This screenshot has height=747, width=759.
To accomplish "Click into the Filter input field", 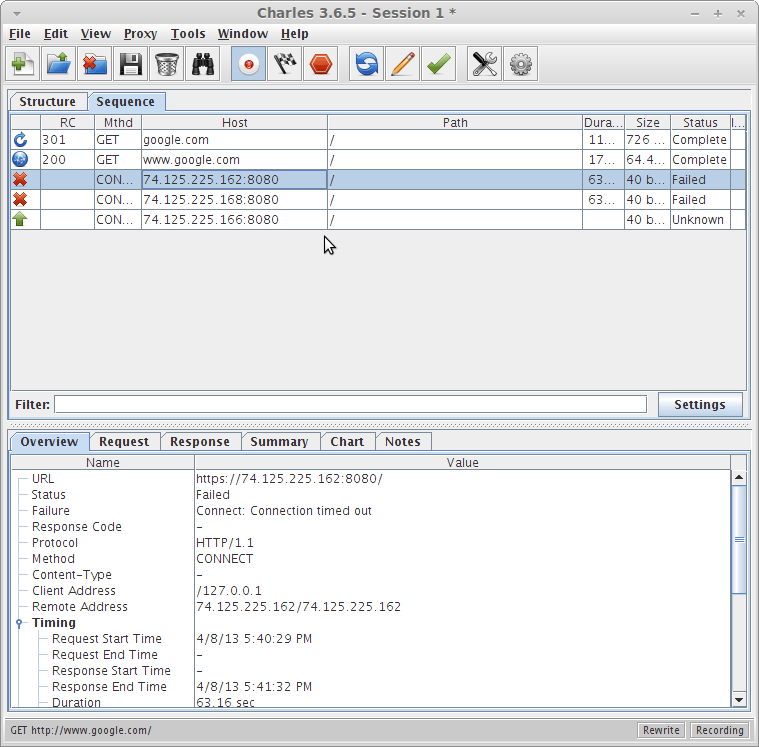I will [350, 404].
